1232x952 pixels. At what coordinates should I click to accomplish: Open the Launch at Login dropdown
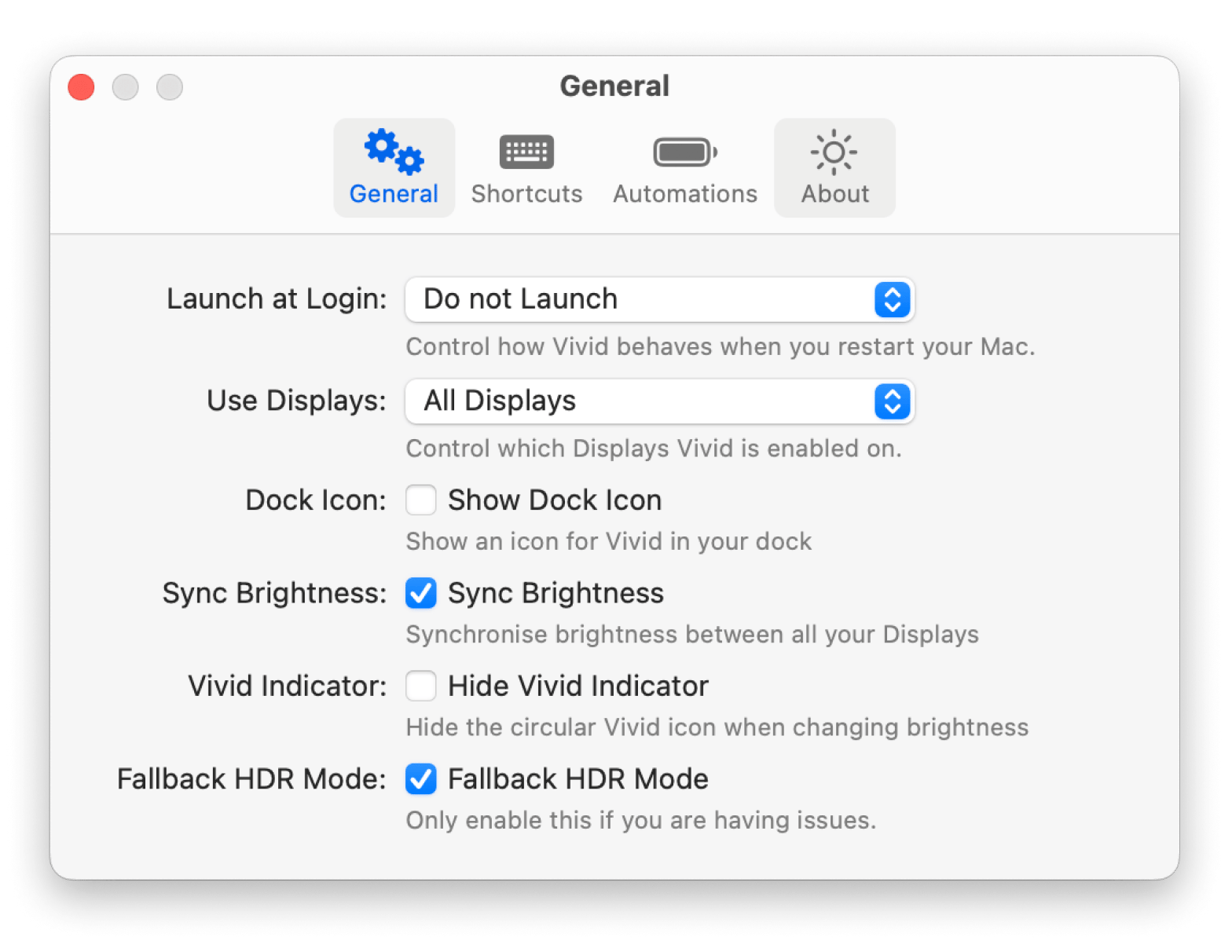pyautogui.click(x=660, y=299)
